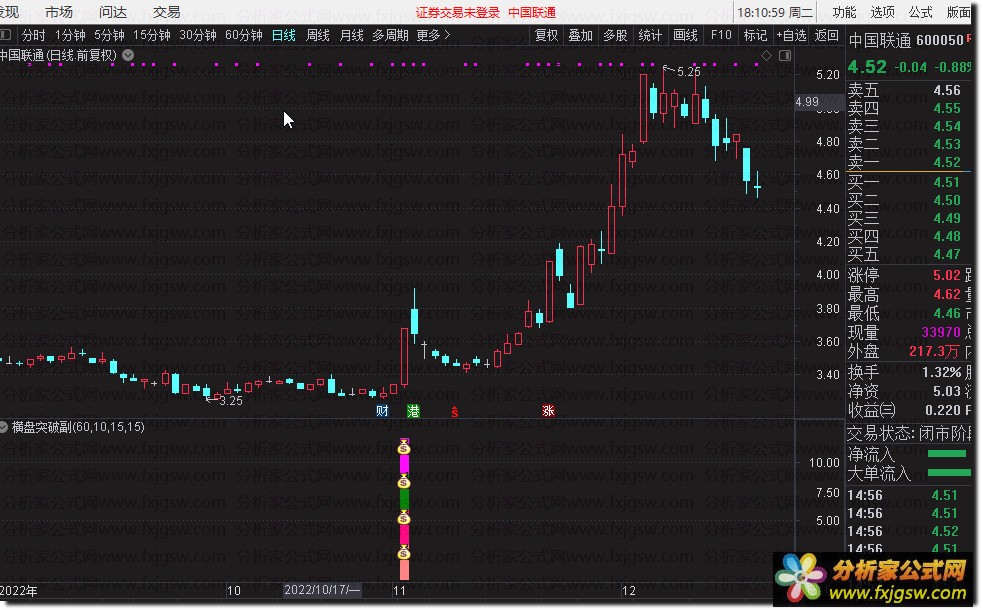Click the 标记 mark button
This screenshot has width=983, height=610.
click(755, 35)
